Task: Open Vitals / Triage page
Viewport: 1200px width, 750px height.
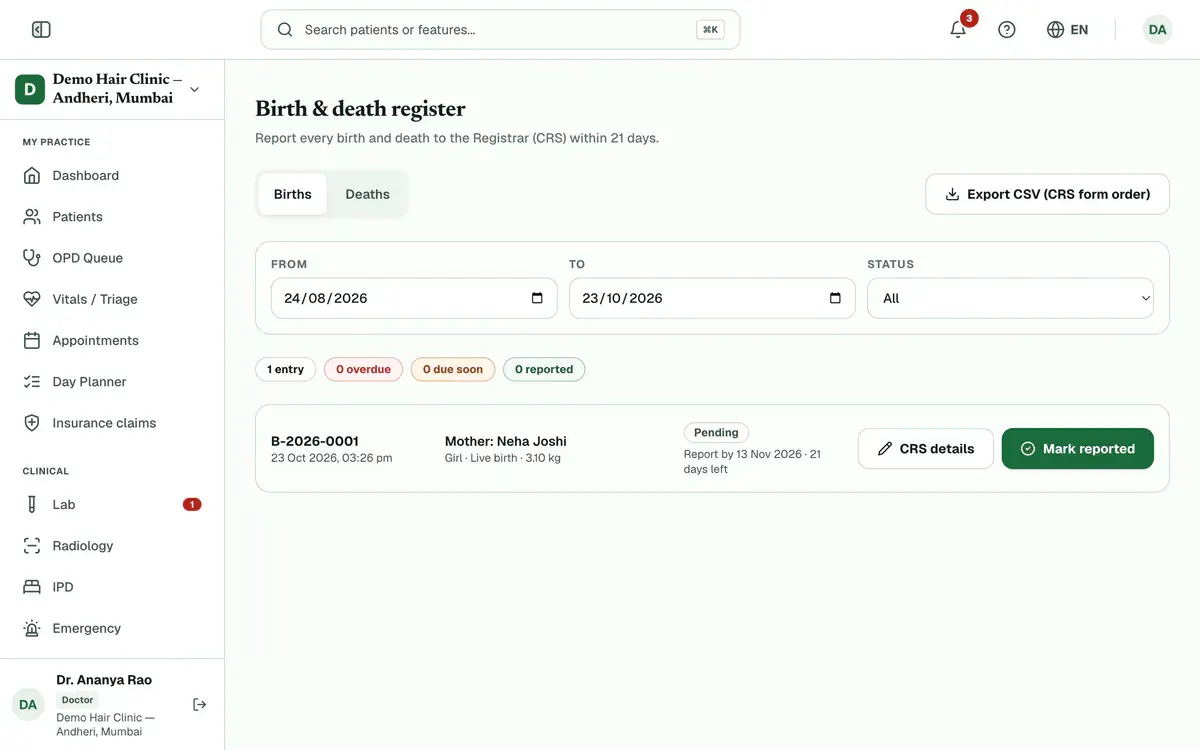Action: pos(112,299)
